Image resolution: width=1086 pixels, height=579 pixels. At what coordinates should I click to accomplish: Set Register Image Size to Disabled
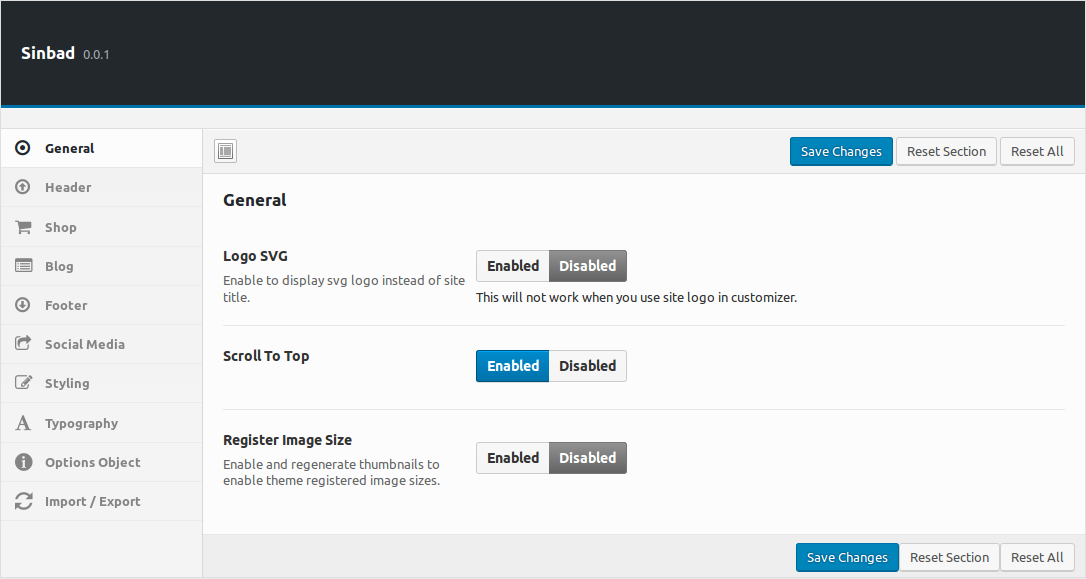click(587, 458)
